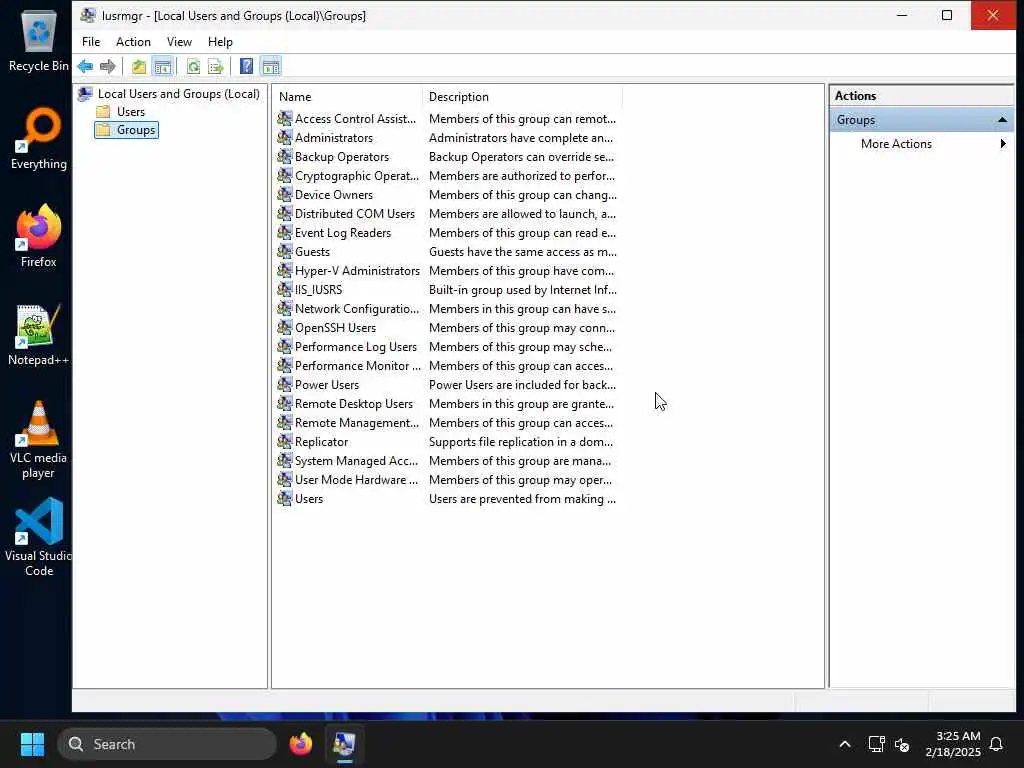This screenshot has height=768, width=1024.
Task: Click the grey Forward arrow in toolbar
Action: pyautogui.click(x=108, y=66)
